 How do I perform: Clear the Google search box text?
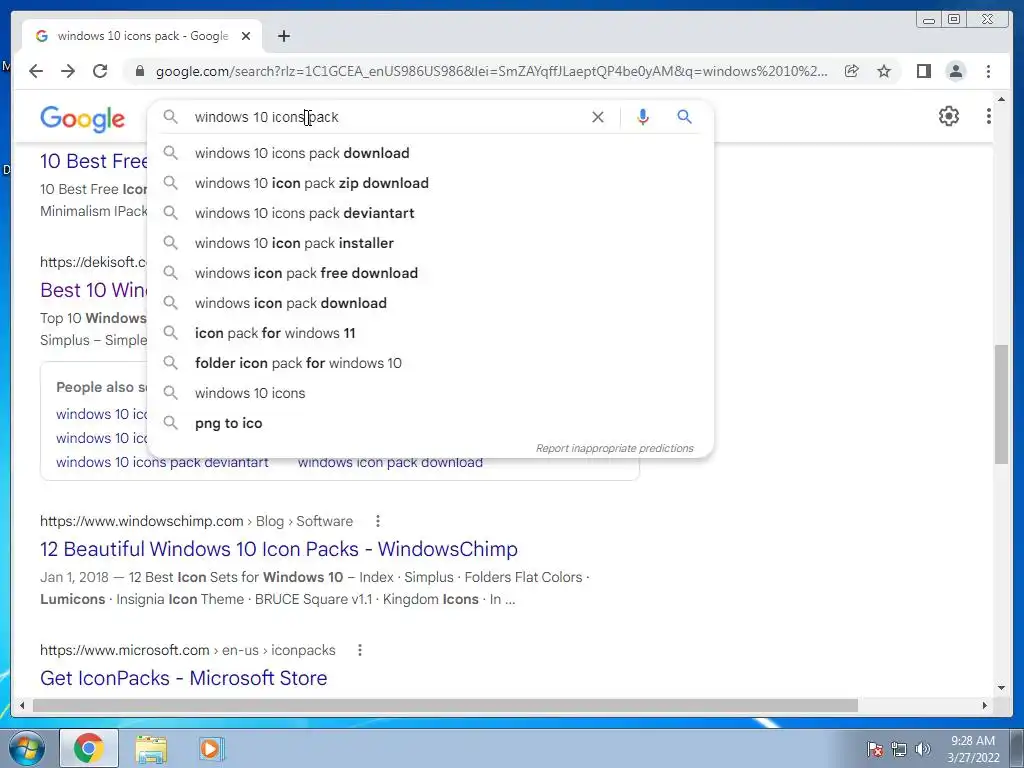point(598,117)
